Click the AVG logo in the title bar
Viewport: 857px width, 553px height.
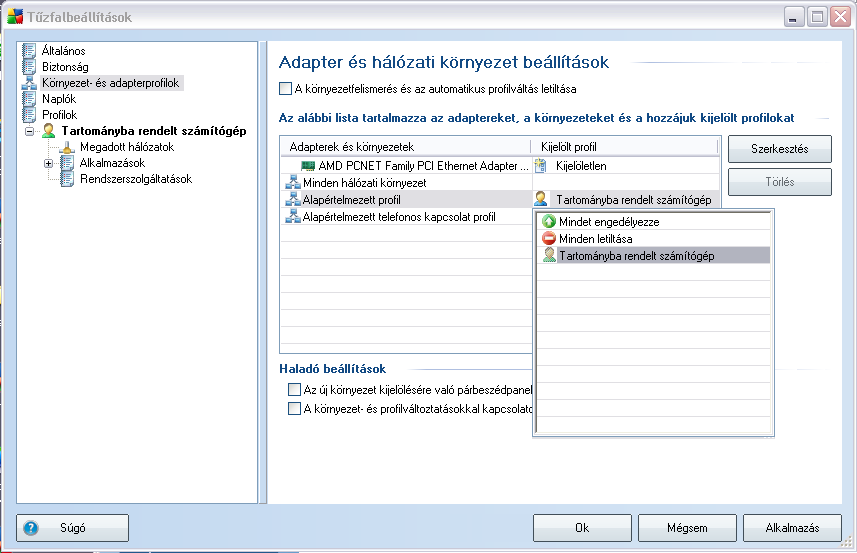point(15,17)
